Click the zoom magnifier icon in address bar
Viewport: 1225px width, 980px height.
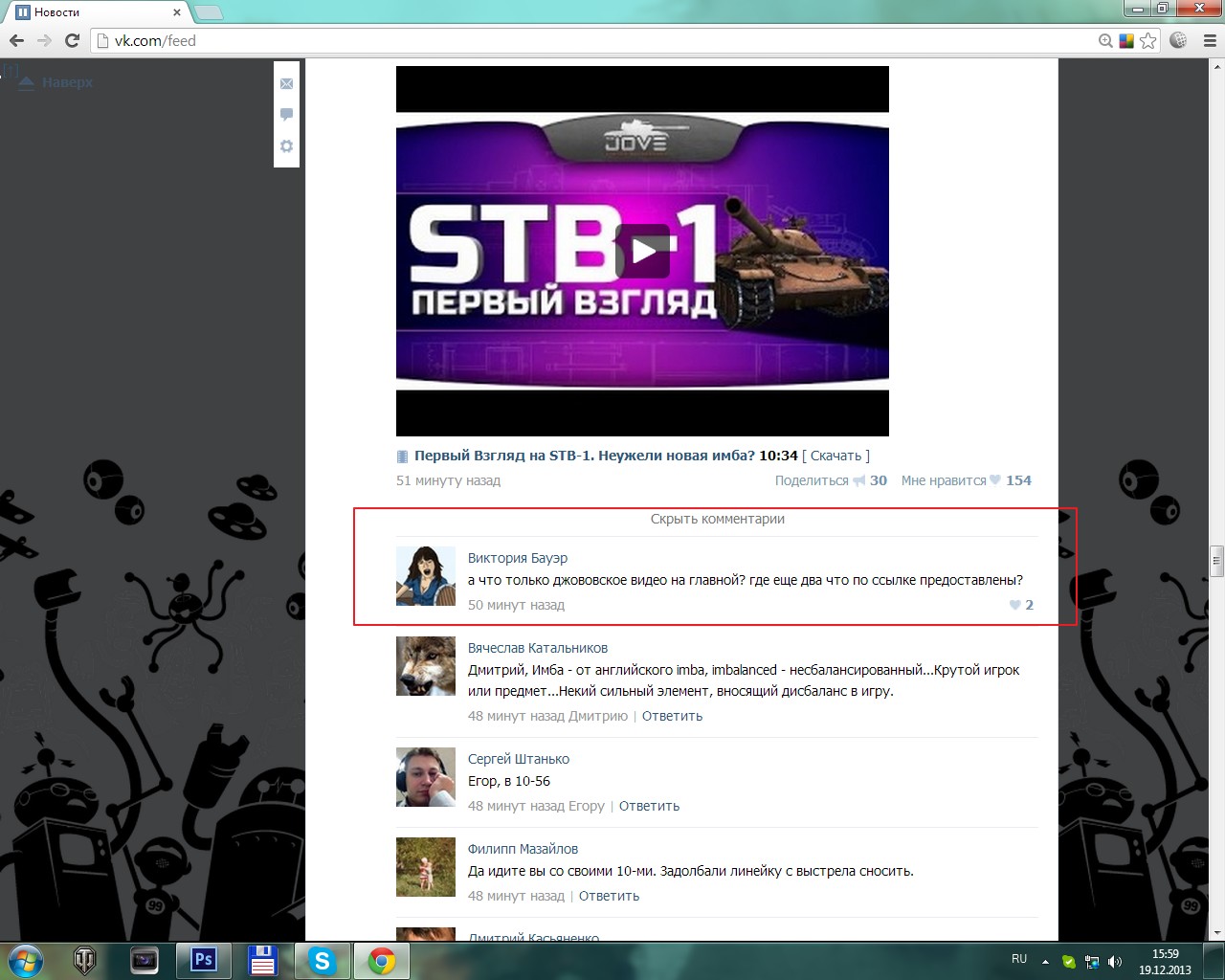[1105, 41]
